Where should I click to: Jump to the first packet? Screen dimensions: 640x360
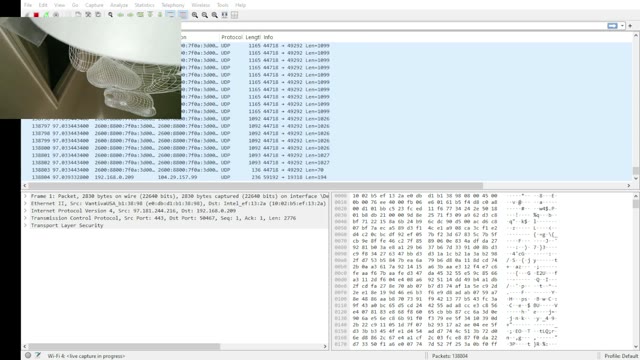(x=150, y=15)
